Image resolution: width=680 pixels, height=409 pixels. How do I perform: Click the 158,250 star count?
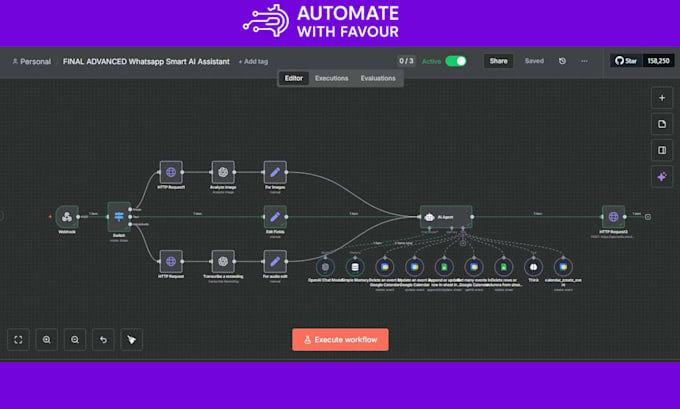658,61
